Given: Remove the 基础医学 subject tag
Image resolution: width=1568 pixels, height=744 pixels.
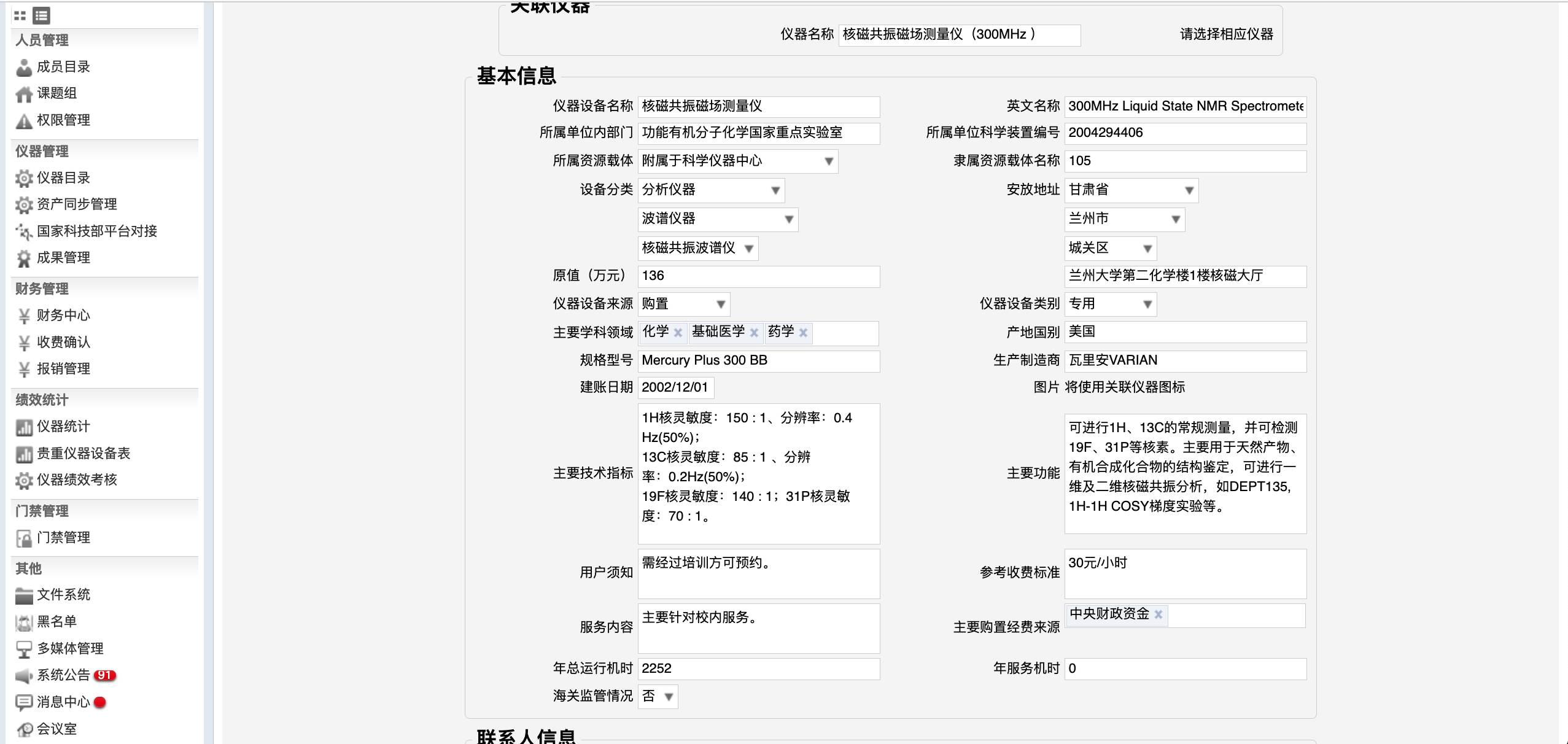Looking at the screenshot, I should pos(754,333).
